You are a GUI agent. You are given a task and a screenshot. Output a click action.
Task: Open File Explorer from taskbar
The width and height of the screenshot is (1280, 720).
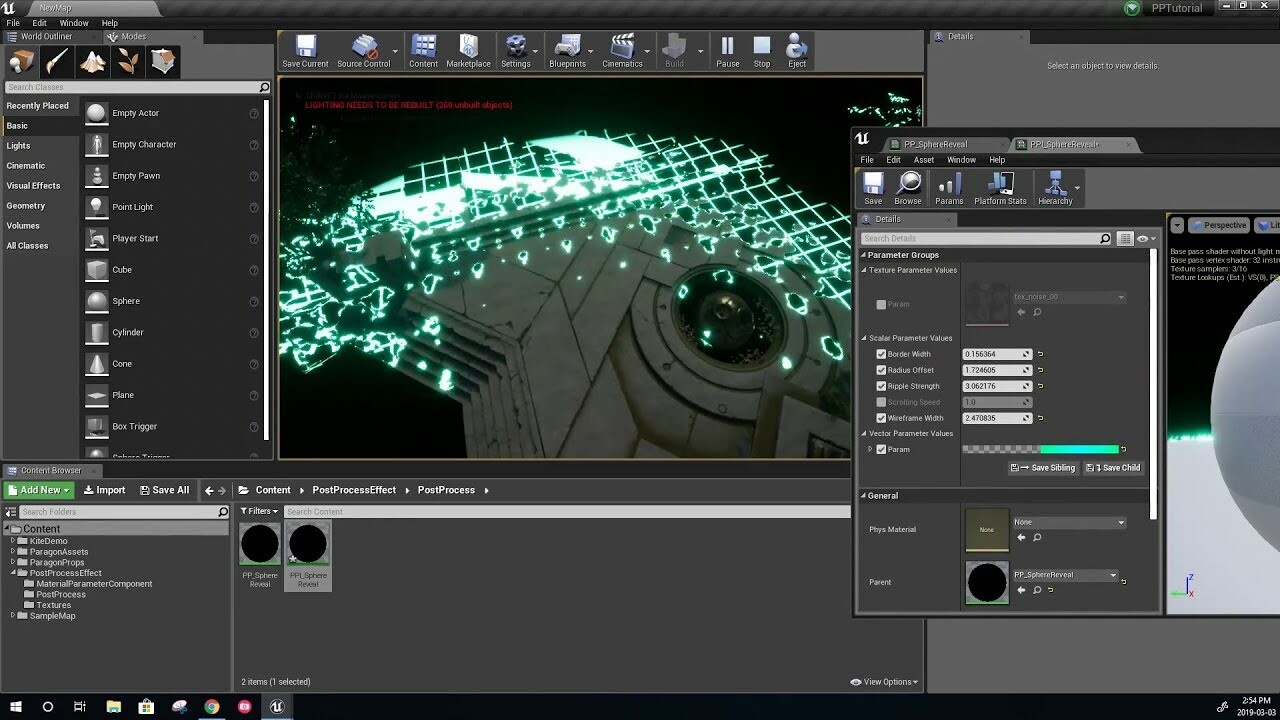[x=113, y=706]
